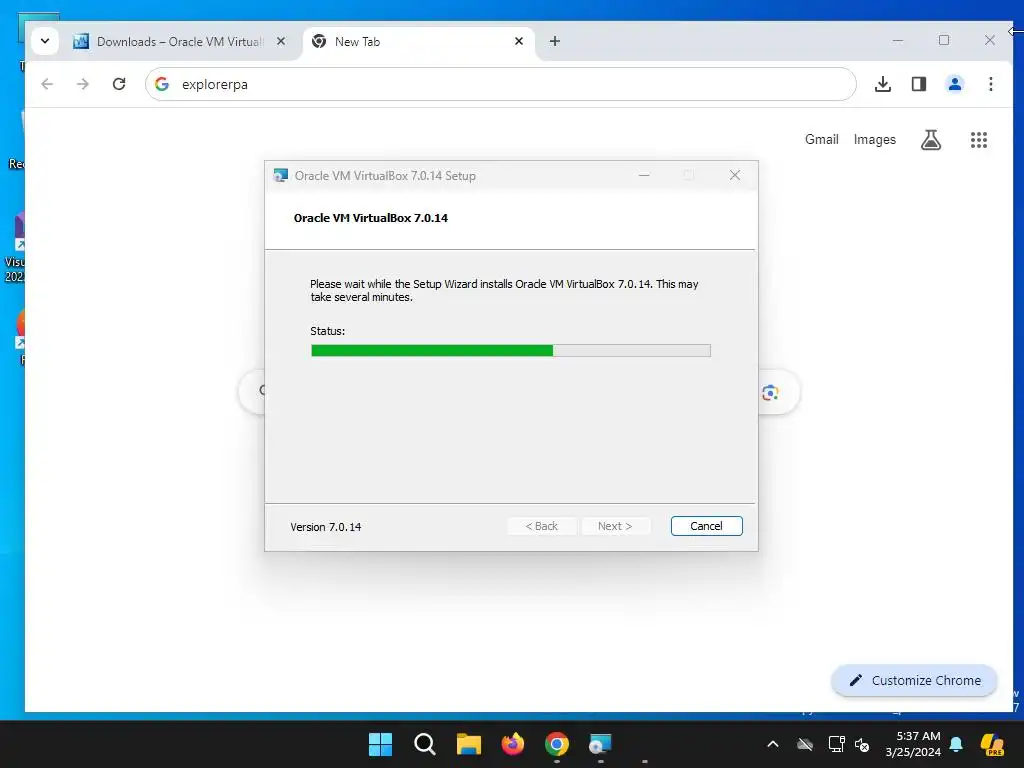Viewport: 1024px width, 768px height.
Task: Minimize the VirtualBox Setup dialog
Action: click(x=644, y=175)
